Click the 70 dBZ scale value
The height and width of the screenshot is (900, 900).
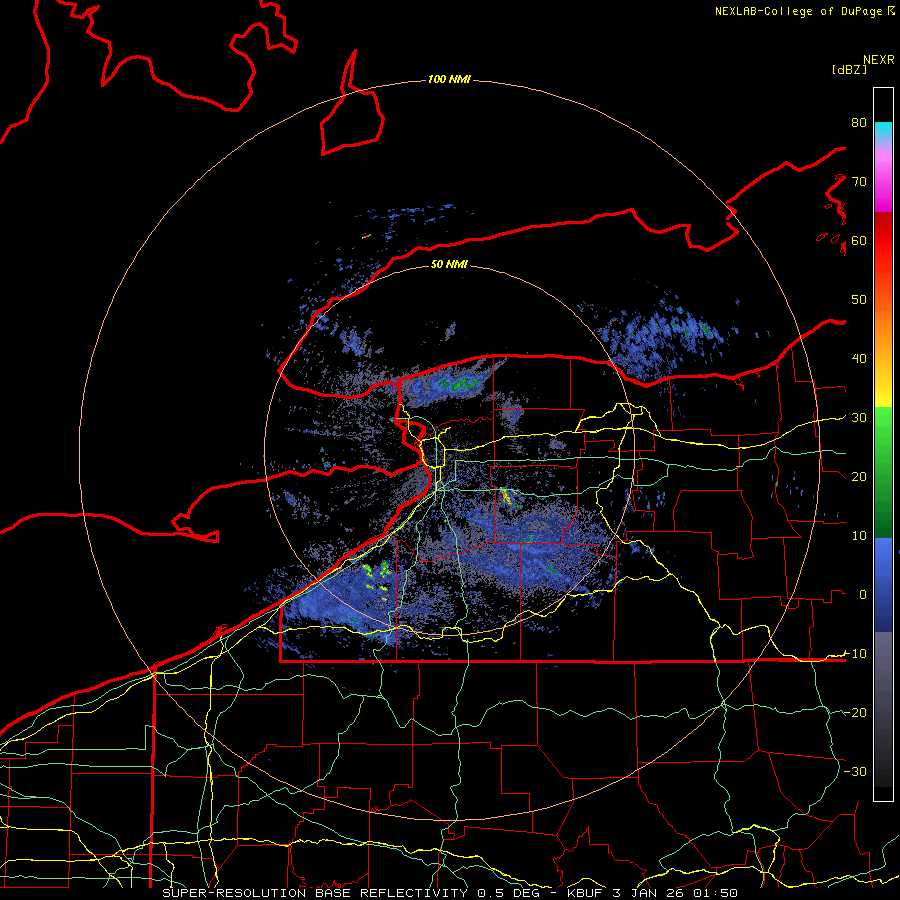click(859, 182)
